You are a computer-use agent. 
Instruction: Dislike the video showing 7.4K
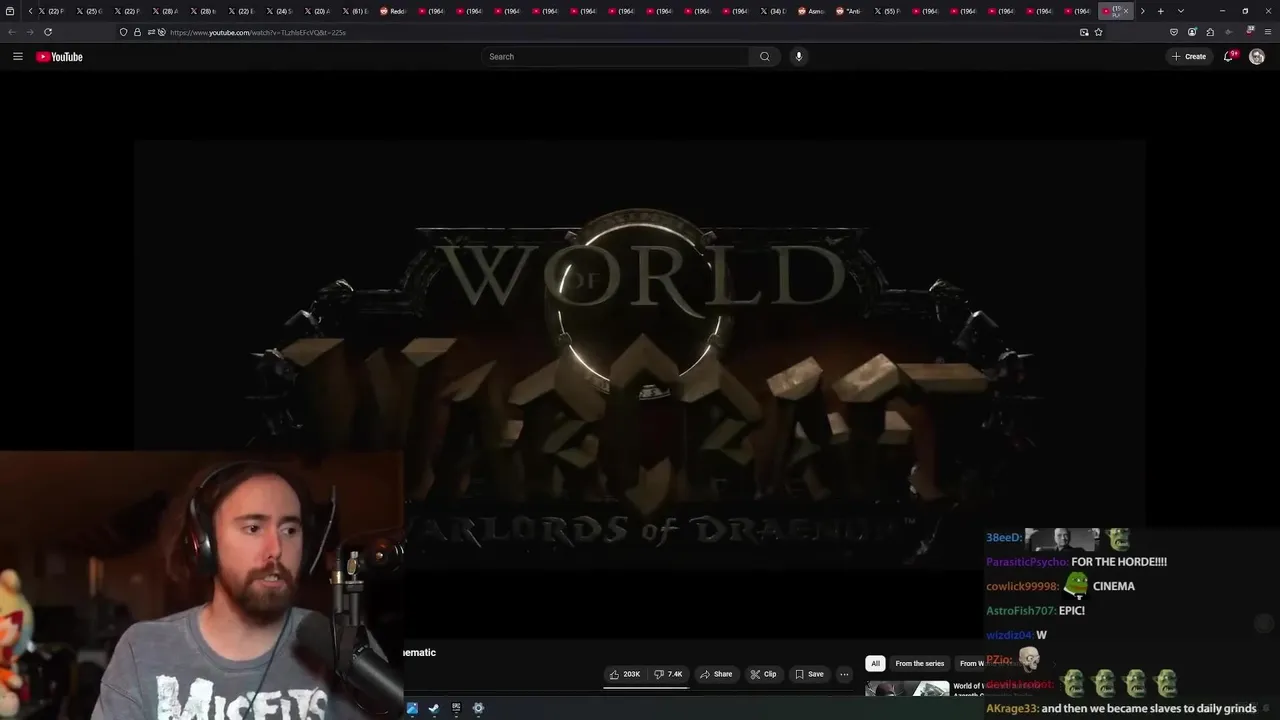(x=669, y=674)
